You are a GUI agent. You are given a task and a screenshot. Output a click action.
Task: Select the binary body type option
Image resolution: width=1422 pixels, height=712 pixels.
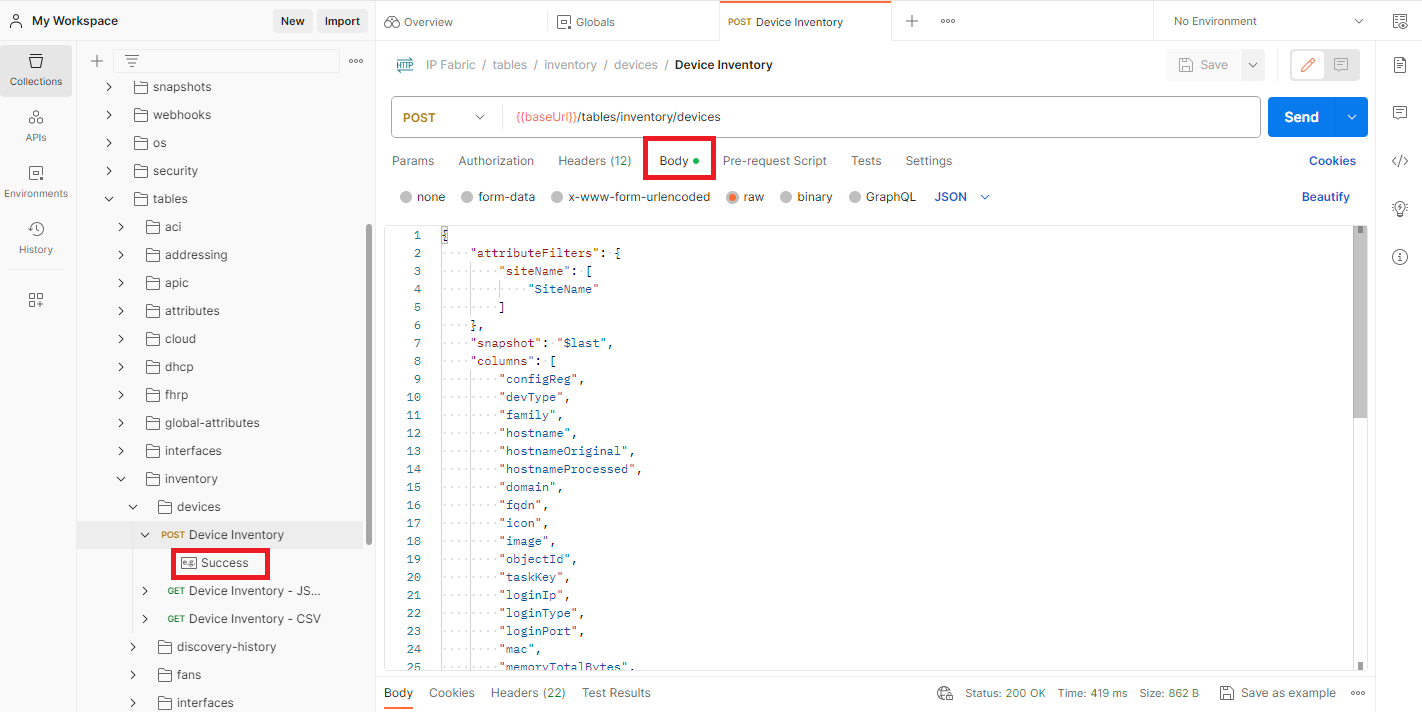[x=787, y=197]
